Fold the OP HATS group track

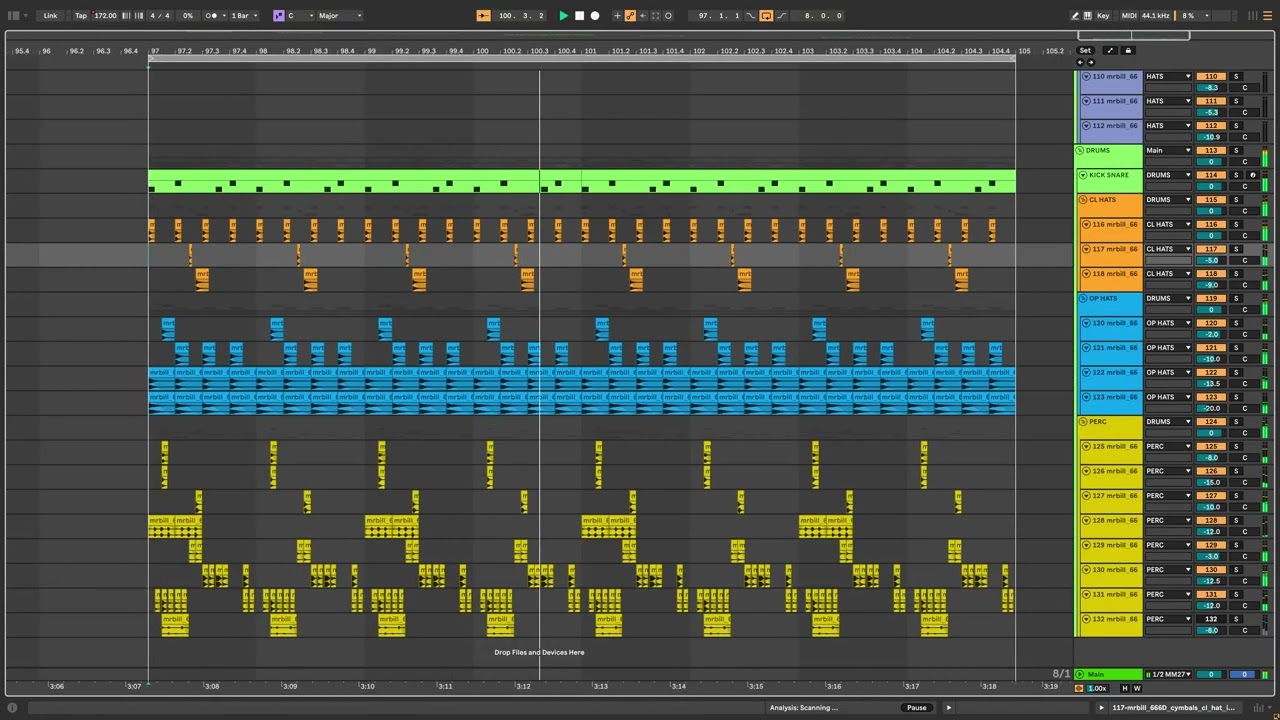1083,299
